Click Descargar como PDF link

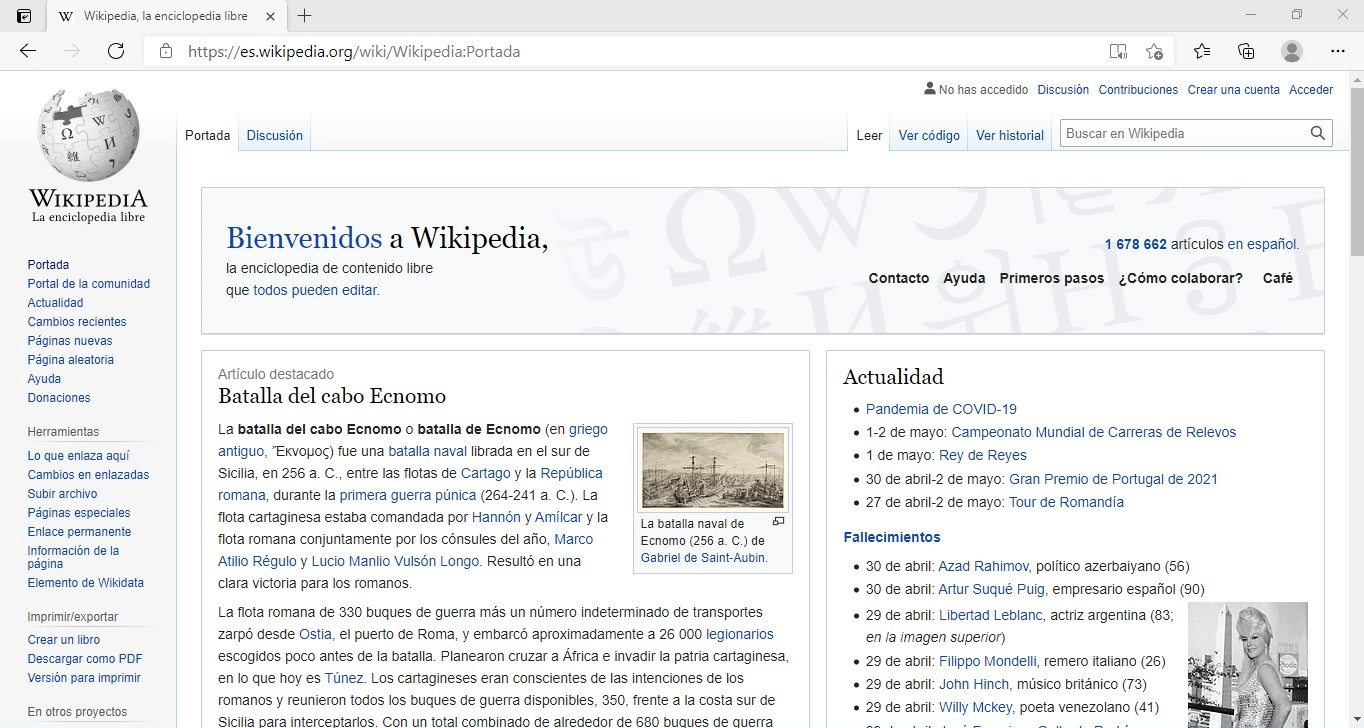85,659
